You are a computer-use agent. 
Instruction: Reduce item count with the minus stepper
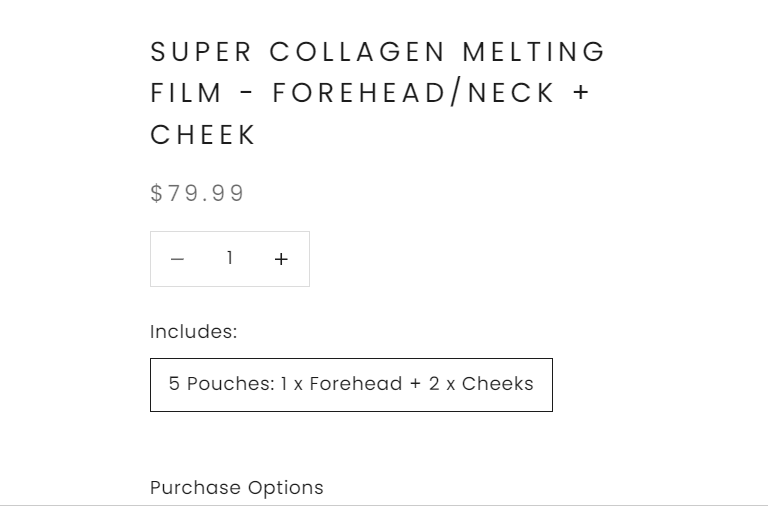[178, 259]
